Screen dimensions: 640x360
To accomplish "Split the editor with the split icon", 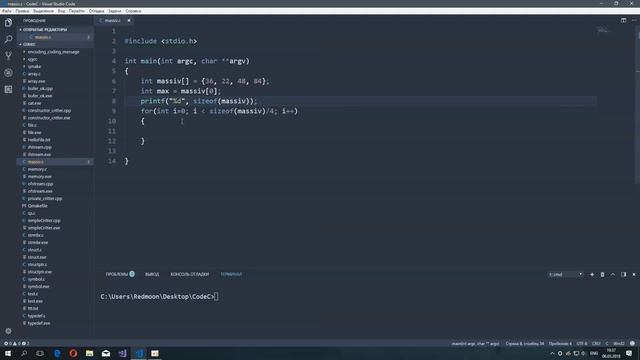I will 623,20.
